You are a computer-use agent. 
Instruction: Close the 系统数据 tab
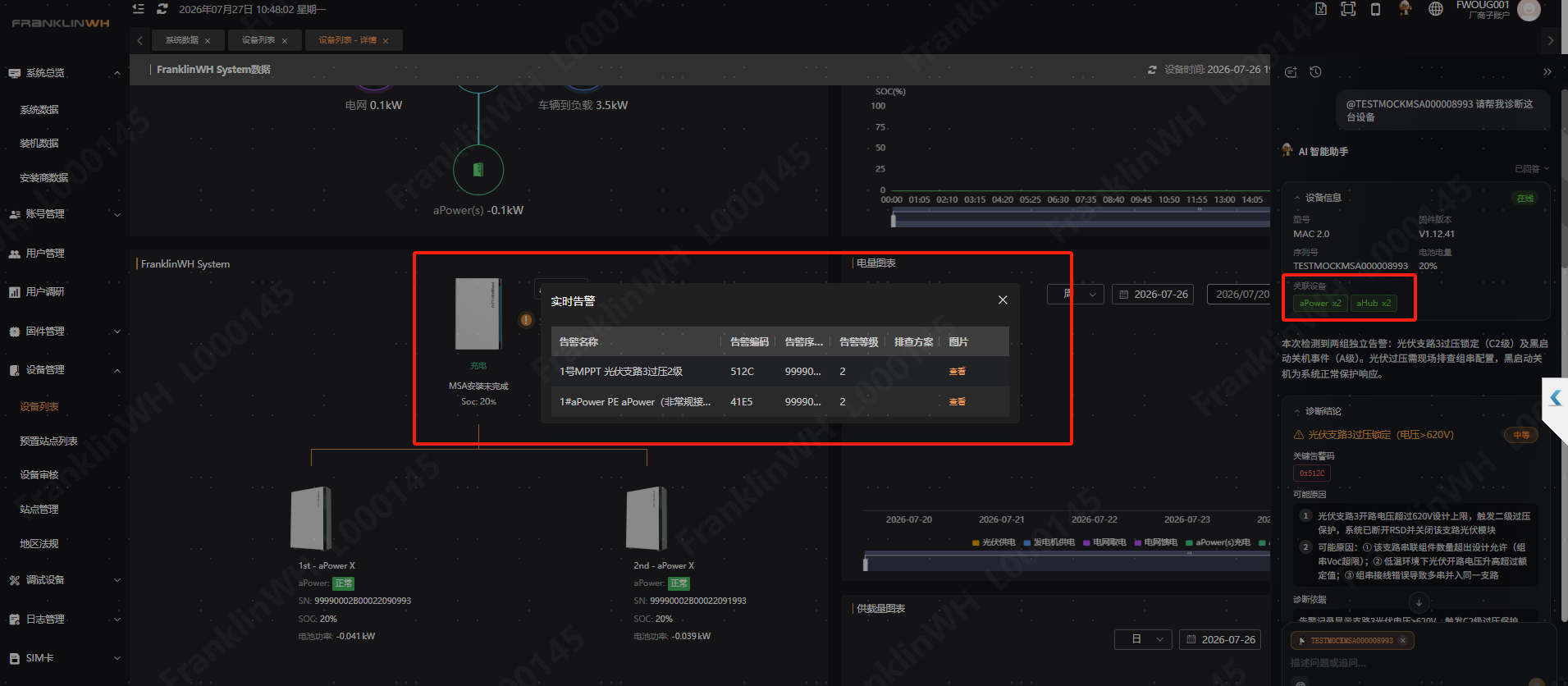[x=208, y=41]
